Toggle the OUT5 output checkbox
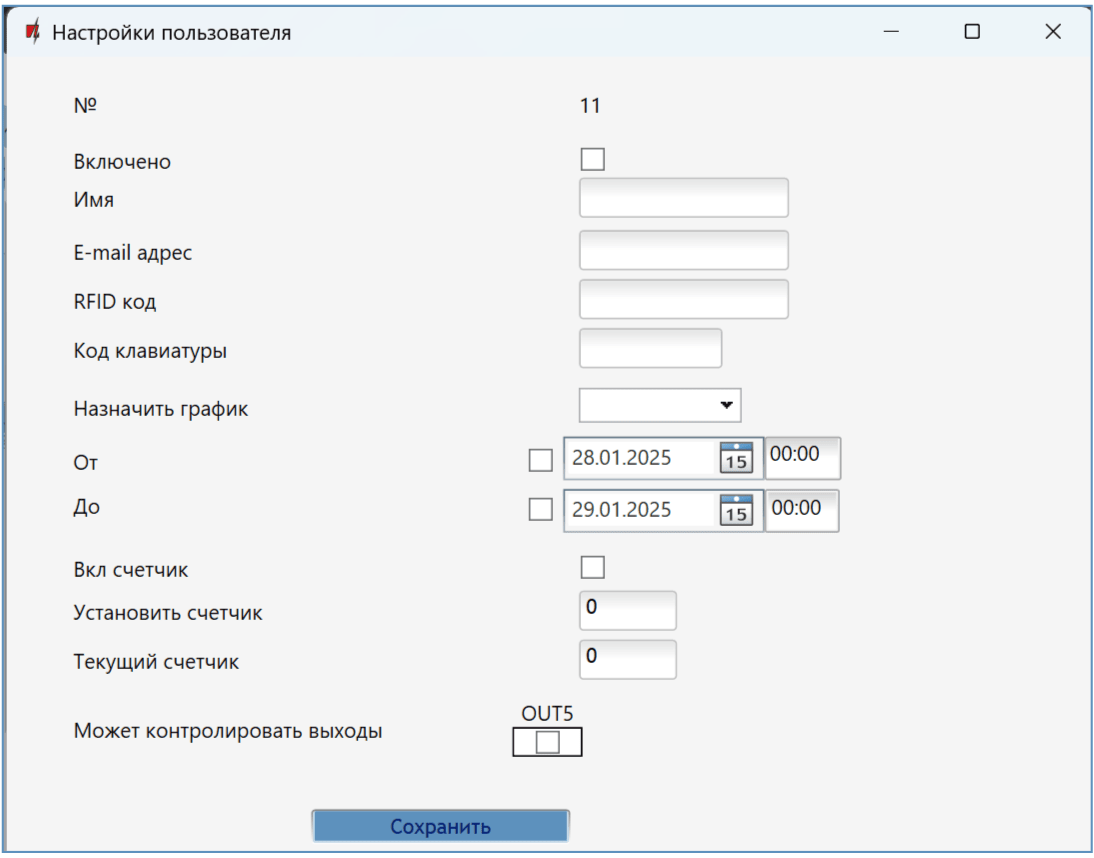 tap(547, 742)
